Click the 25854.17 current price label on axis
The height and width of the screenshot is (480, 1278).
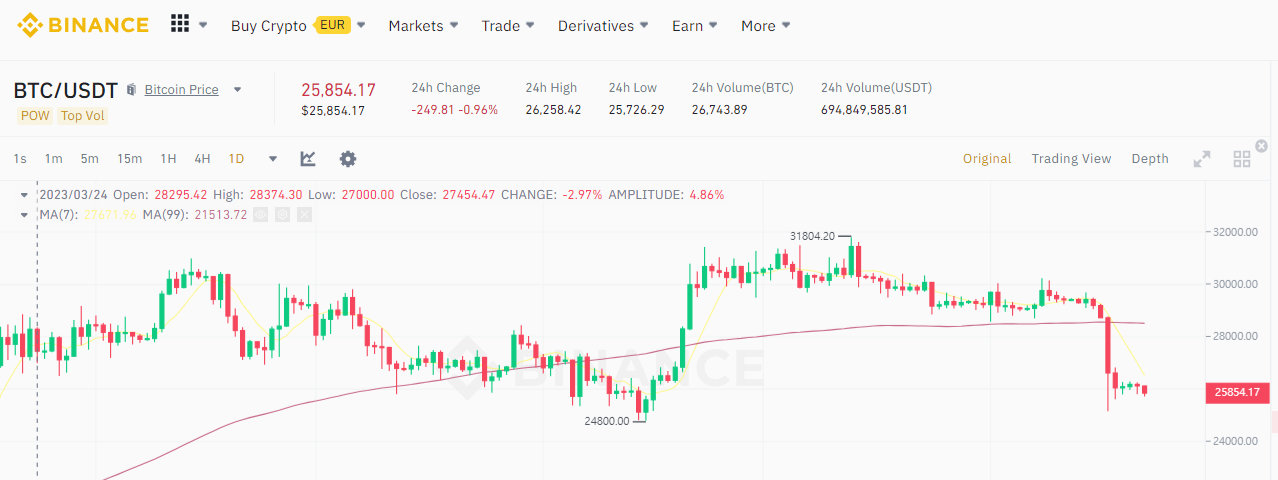click(x=1236, y=393)
